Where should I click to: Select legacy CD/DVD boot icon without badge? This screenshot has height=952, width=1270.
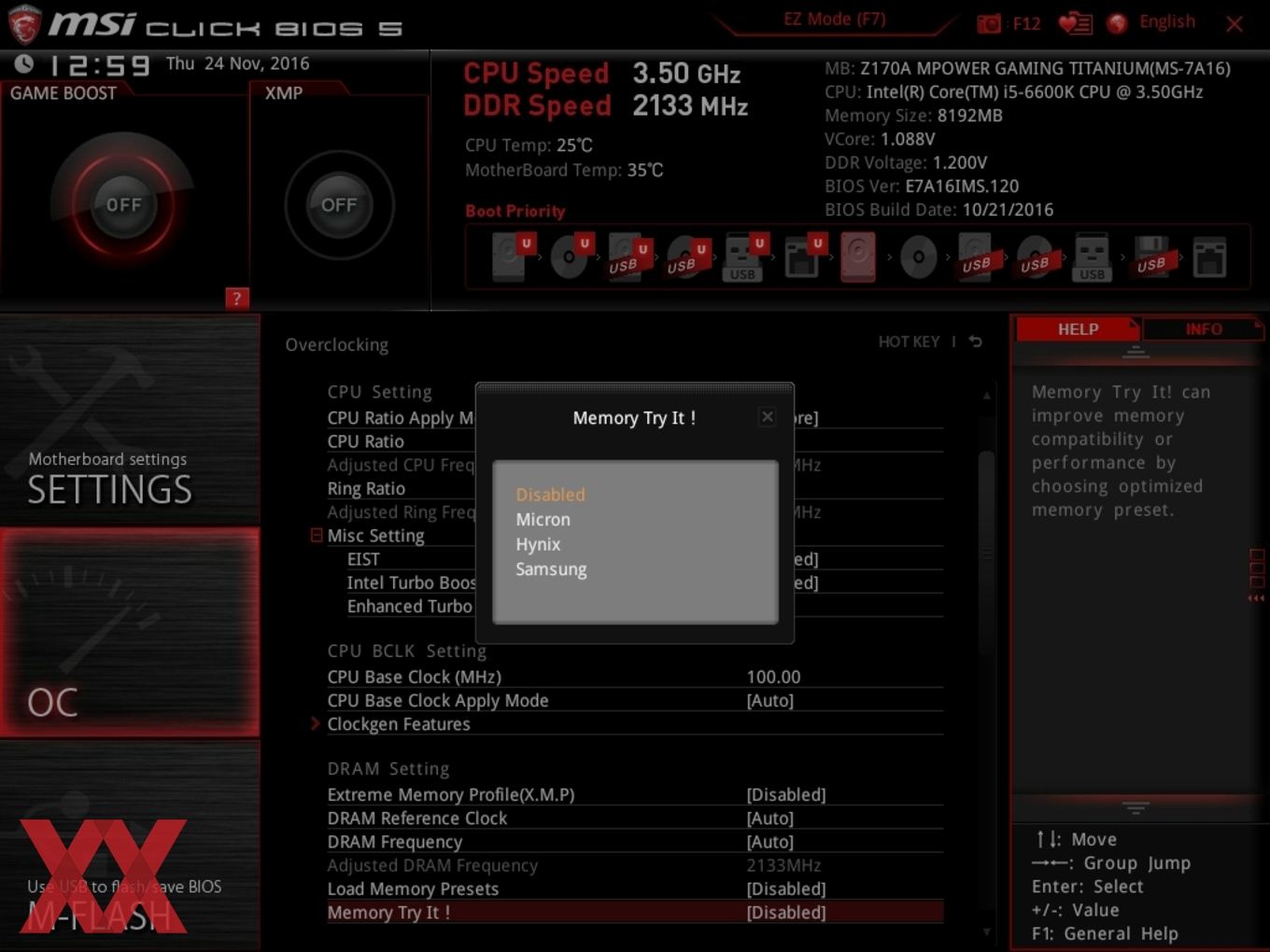pyautogui.click(x=918, y=258)
